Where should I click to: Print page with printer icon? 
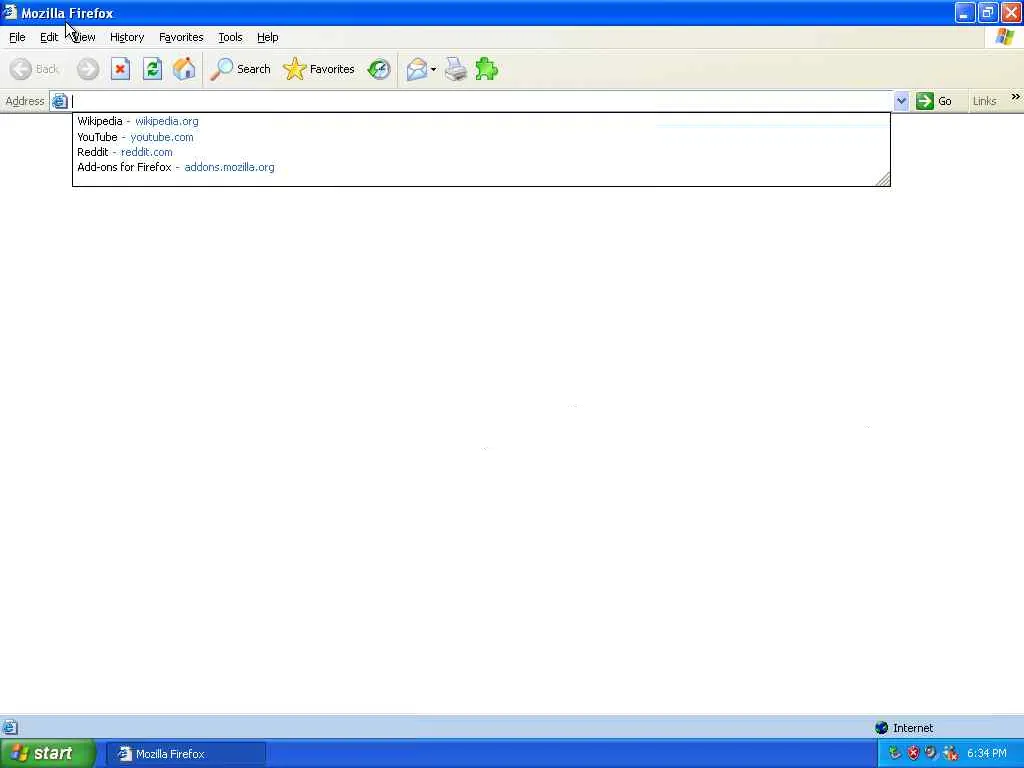click(x=456, y=69)
